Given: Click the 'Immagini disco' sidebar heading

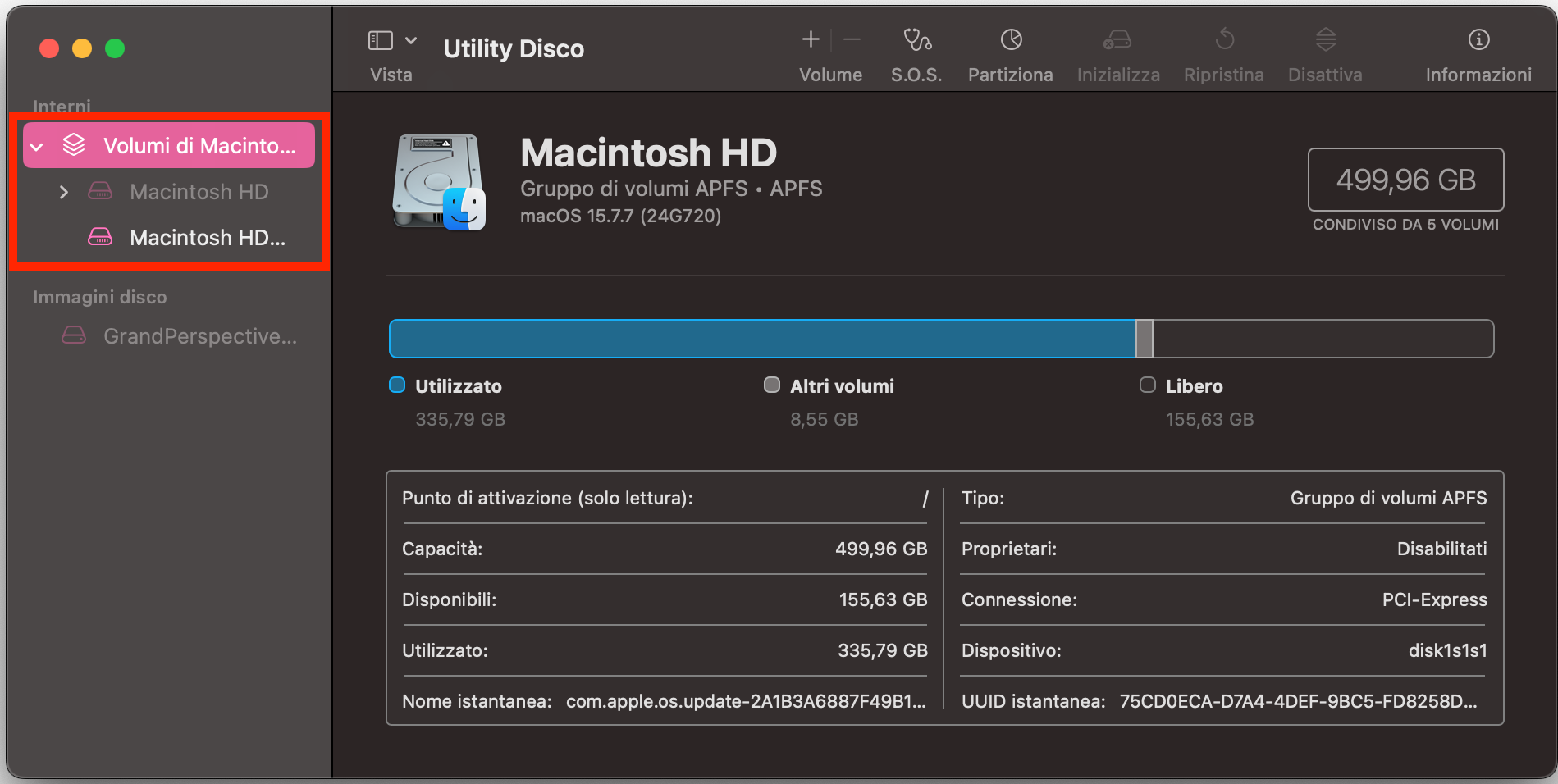Looking at the screenshot, I should [x=99, y=297].
